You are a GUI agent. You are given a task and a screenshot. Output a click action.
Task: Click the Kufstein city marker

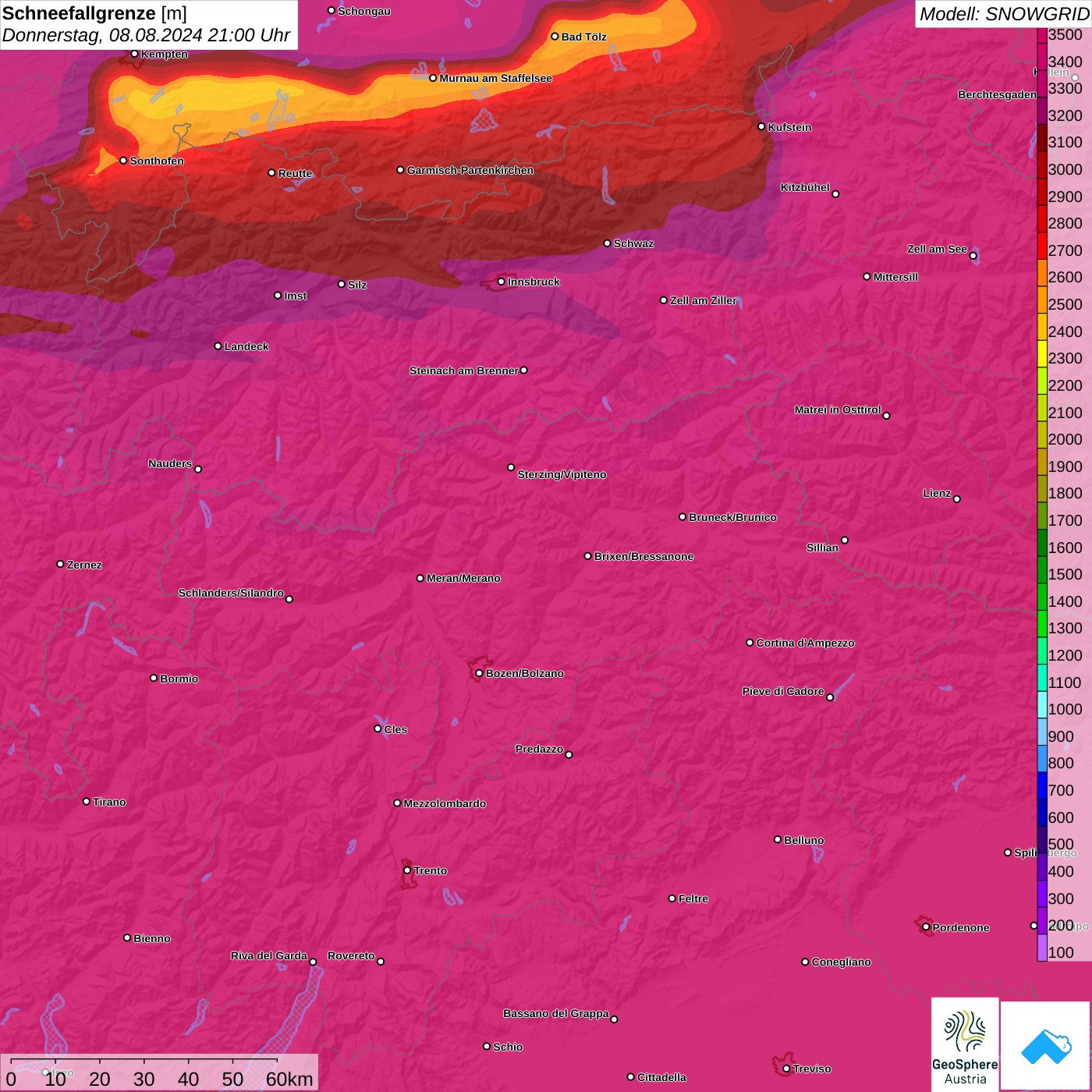click(x=761, y=126)
